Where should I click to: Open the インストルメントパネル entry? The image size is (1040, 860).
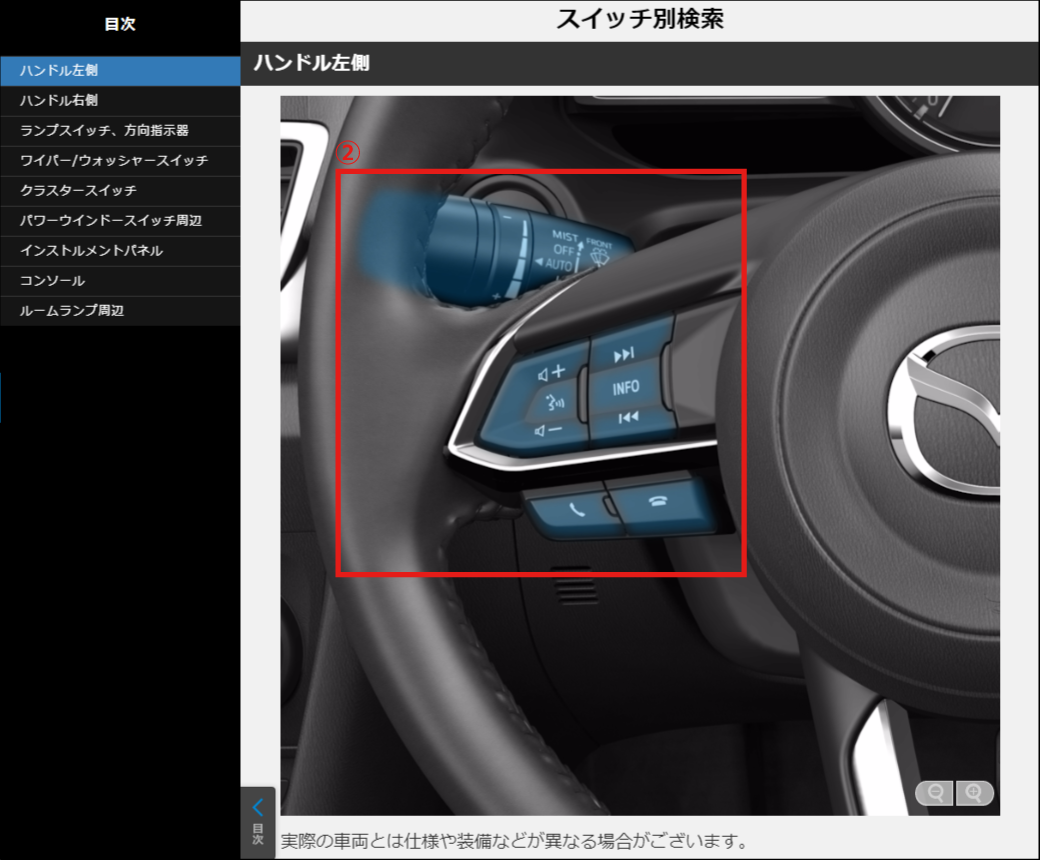[x=91, y=251]
